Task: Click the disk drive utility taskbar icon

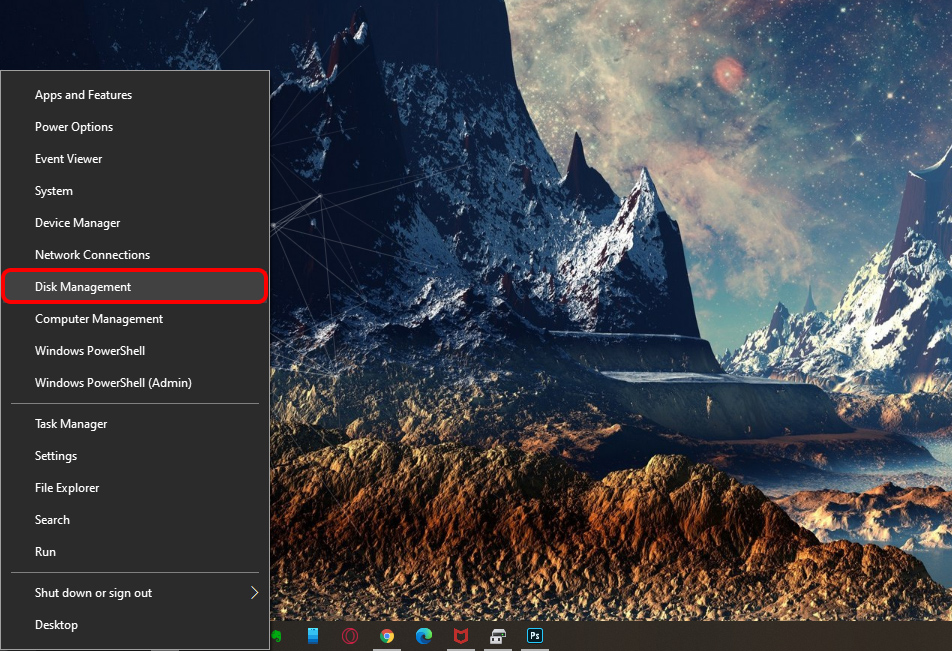Action: 498,636
